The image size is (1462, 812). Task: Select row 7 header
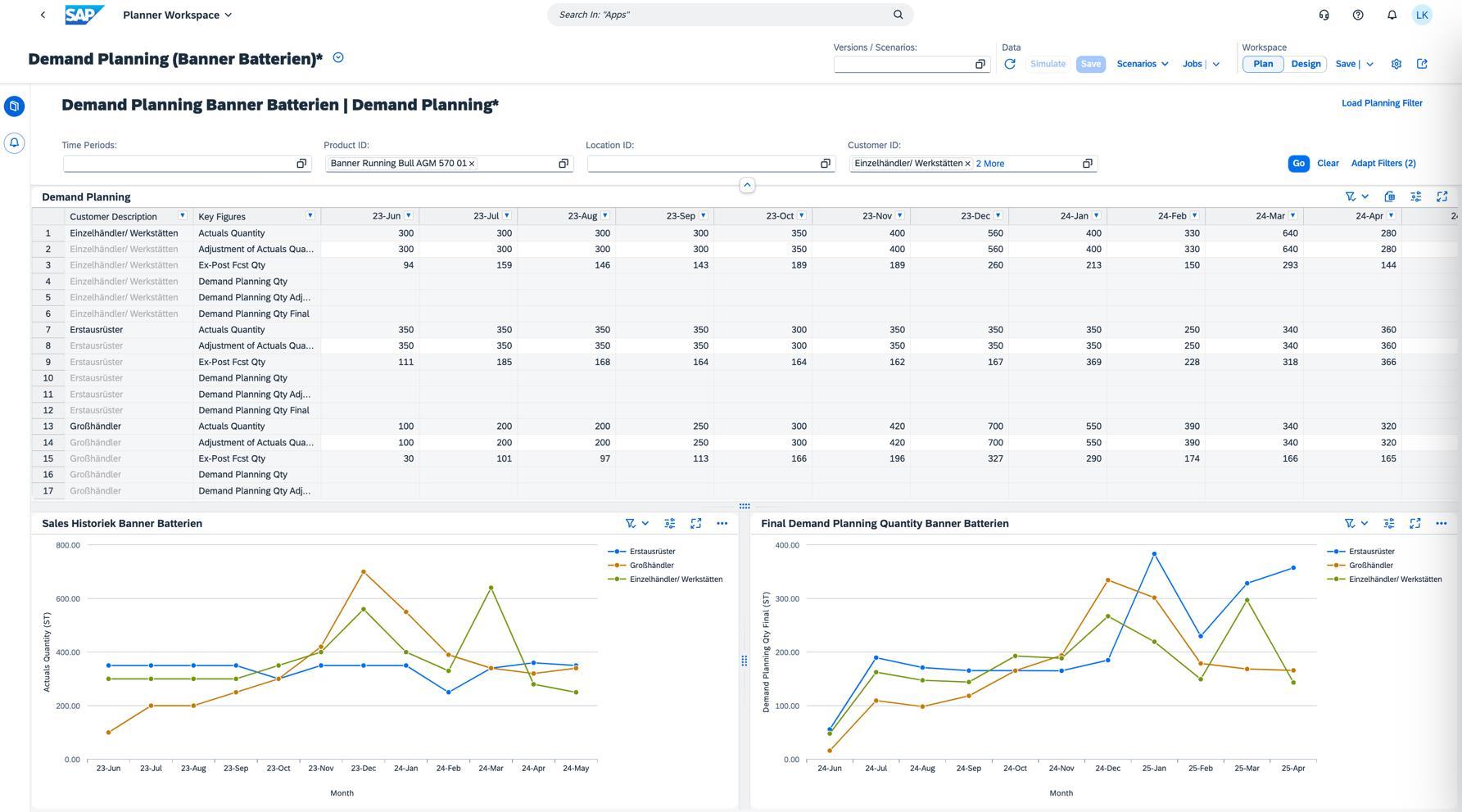[x=48, y=330]
